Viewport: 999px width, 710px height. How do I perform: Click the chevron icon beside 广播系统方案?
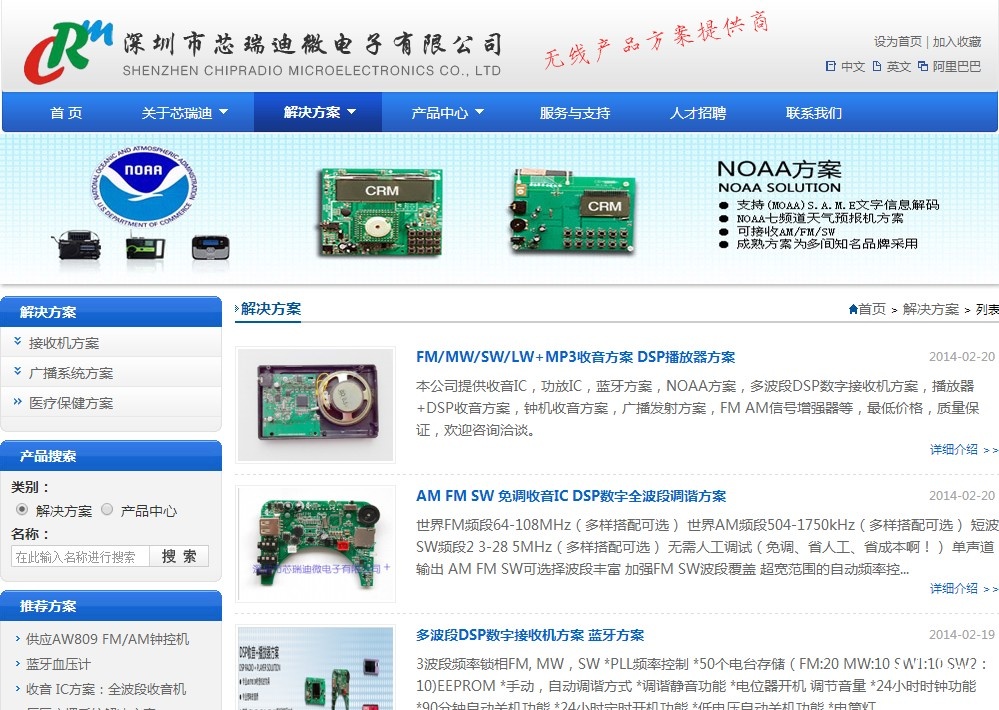tap(18, 372)
